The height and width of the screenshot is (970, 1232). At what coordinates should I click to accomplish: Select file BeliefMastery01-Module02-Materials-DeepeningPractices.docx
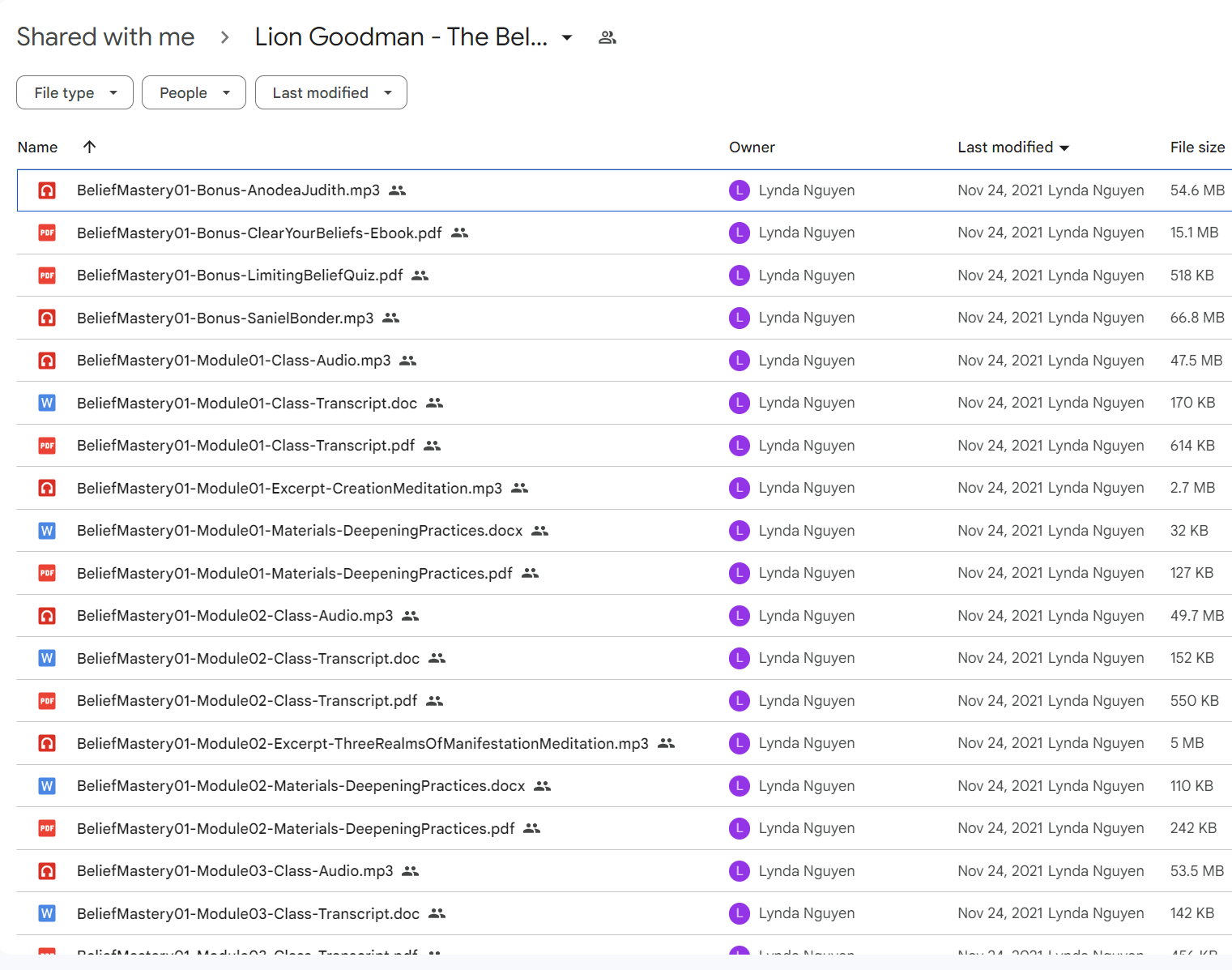301,786
